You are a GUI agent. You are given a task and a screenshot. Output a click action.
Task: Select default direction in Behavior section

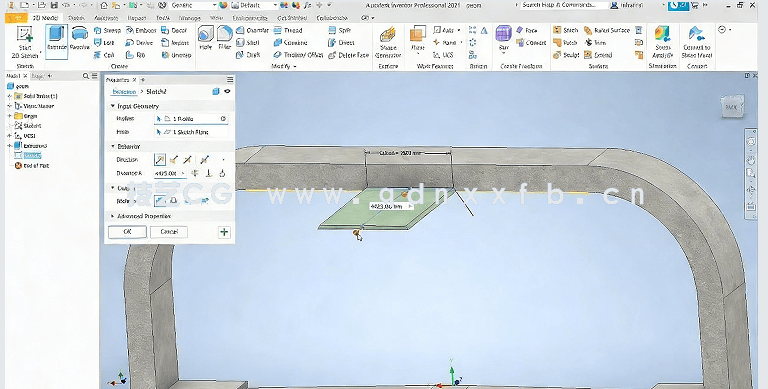tap(160, 160)
